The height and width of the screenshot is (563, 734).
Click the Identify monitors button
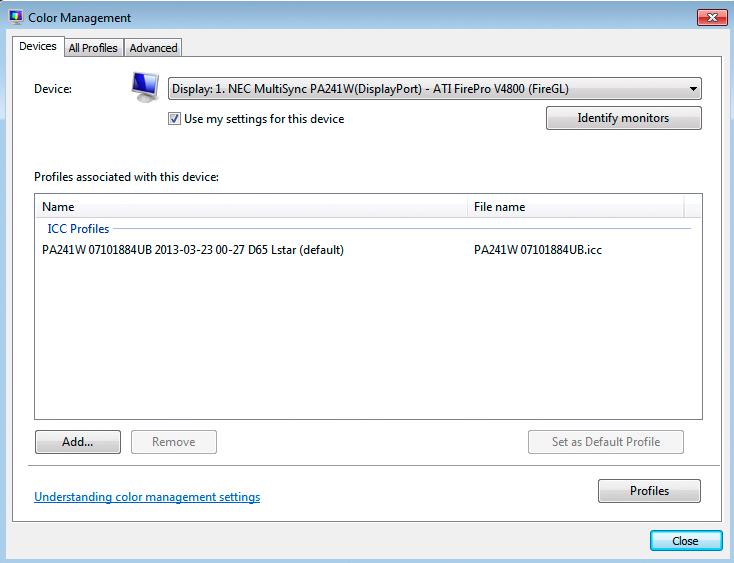tap(624, 118)
